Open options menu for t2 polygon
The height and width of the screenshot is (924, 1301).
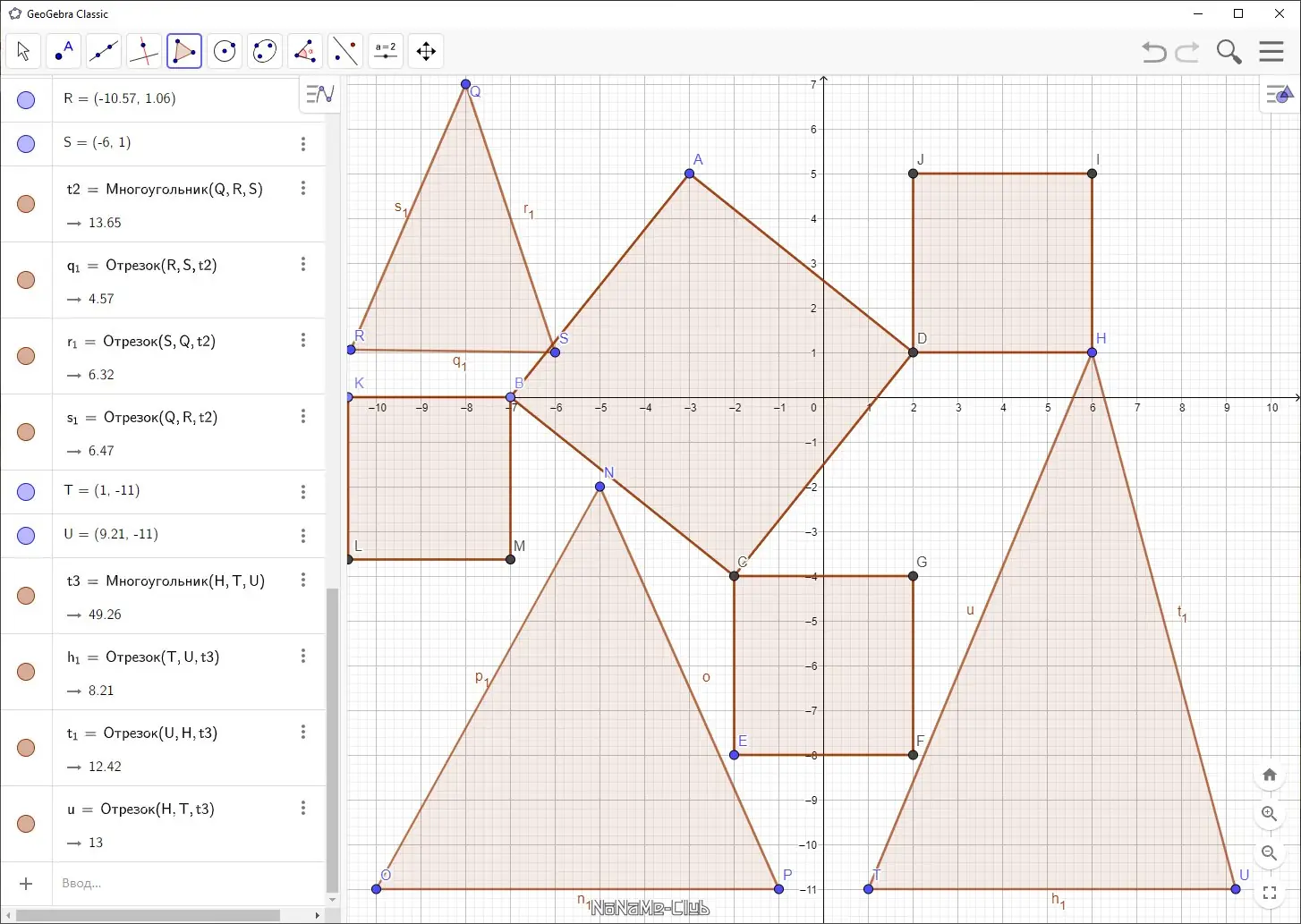click(x=303, y=188)
